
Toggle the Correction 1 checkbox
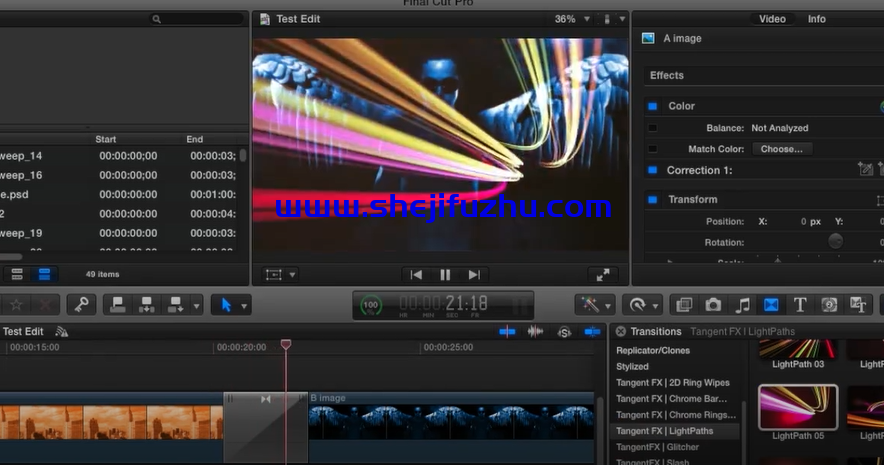652,170
